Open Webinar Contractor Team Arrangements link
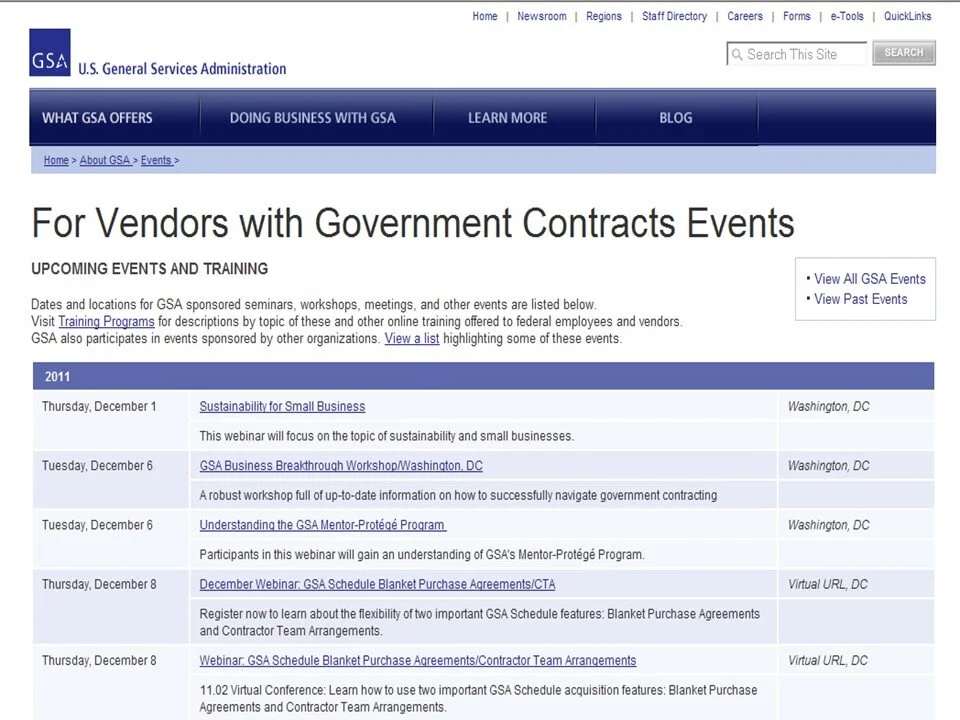Viewport: 960px width, 720px height. click(418, 661)
